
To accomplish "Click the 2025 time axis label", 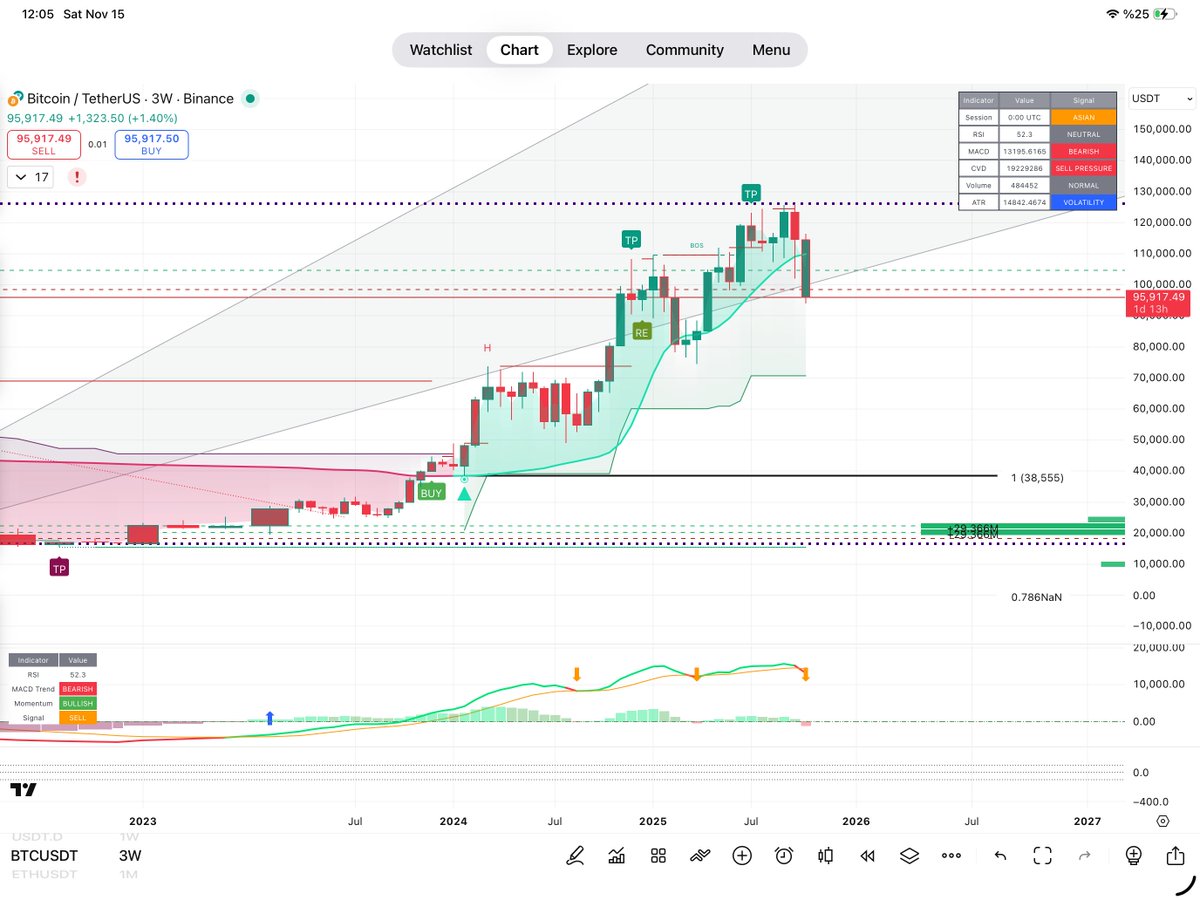I will tap(653, 821).
